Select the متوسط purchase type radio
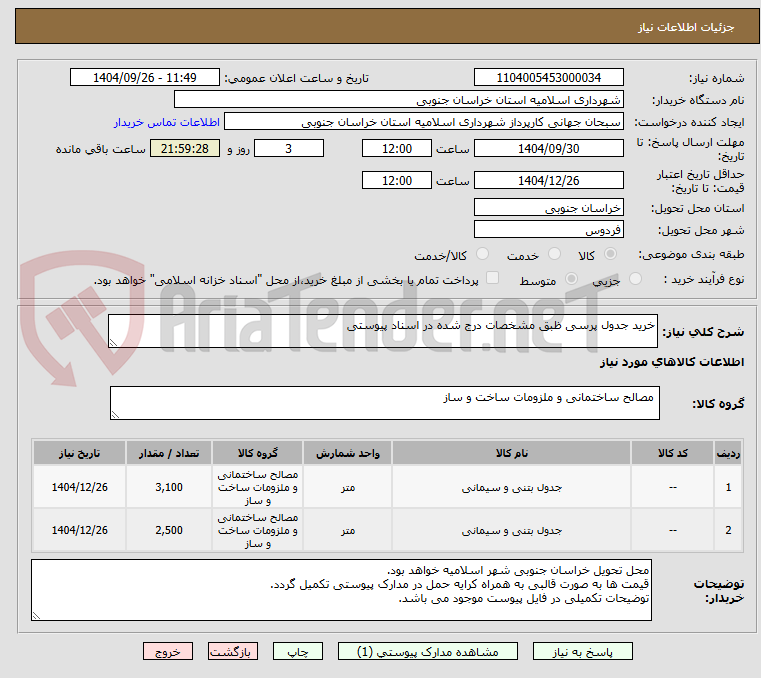 pos(572,279)
